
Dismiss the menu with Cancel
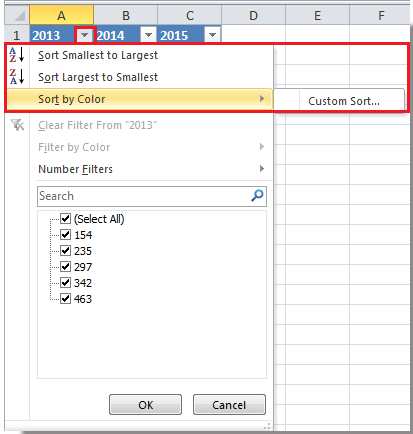tap(229, 405)
